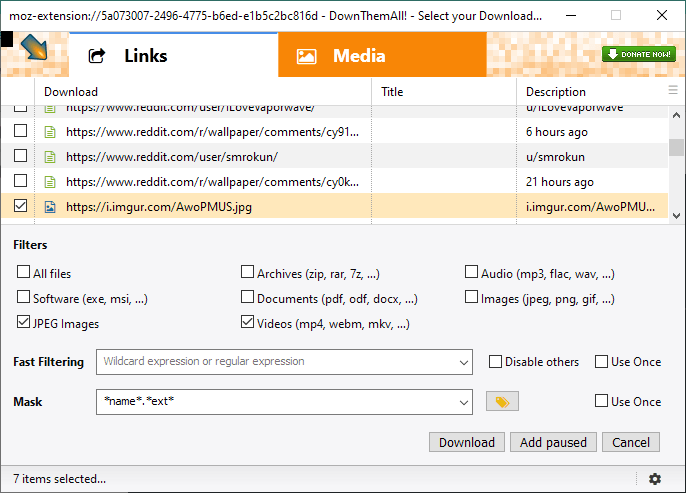
Task: Expand the Mask dropdown arrow
Action: 464,402
